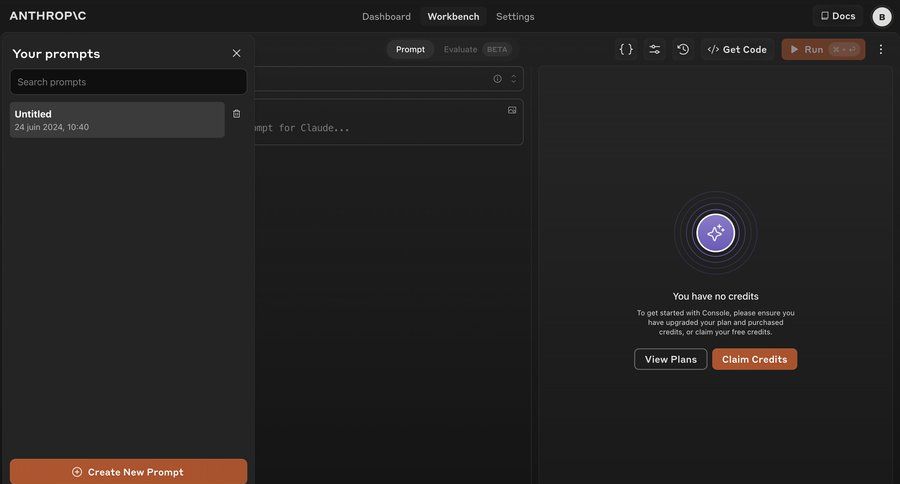
Task: Click the 'You have no credits' heading
Action: pos(715,296)
